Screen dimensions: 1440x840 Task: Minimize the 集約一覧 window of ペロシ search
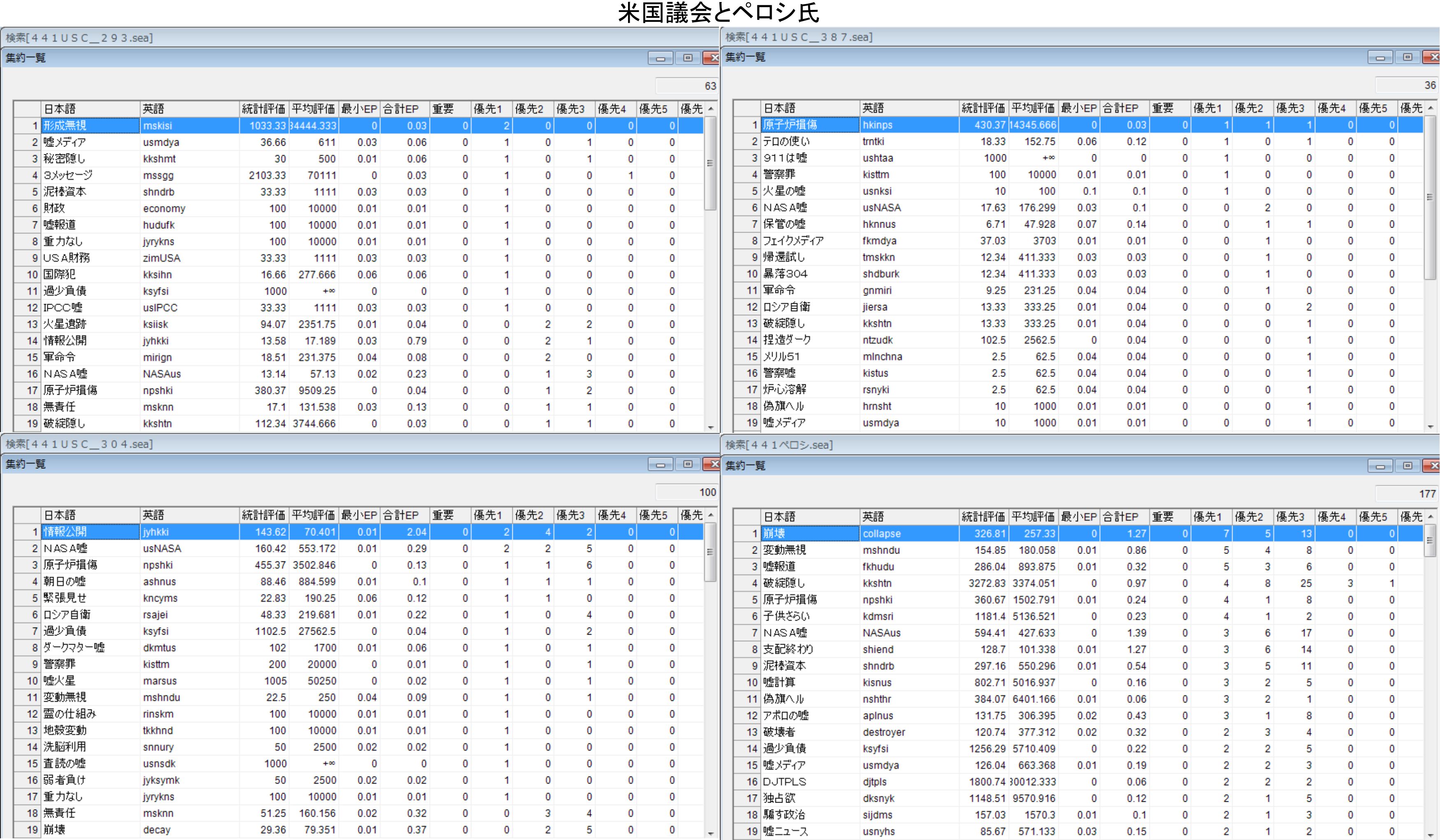(x=1380, y=466)
